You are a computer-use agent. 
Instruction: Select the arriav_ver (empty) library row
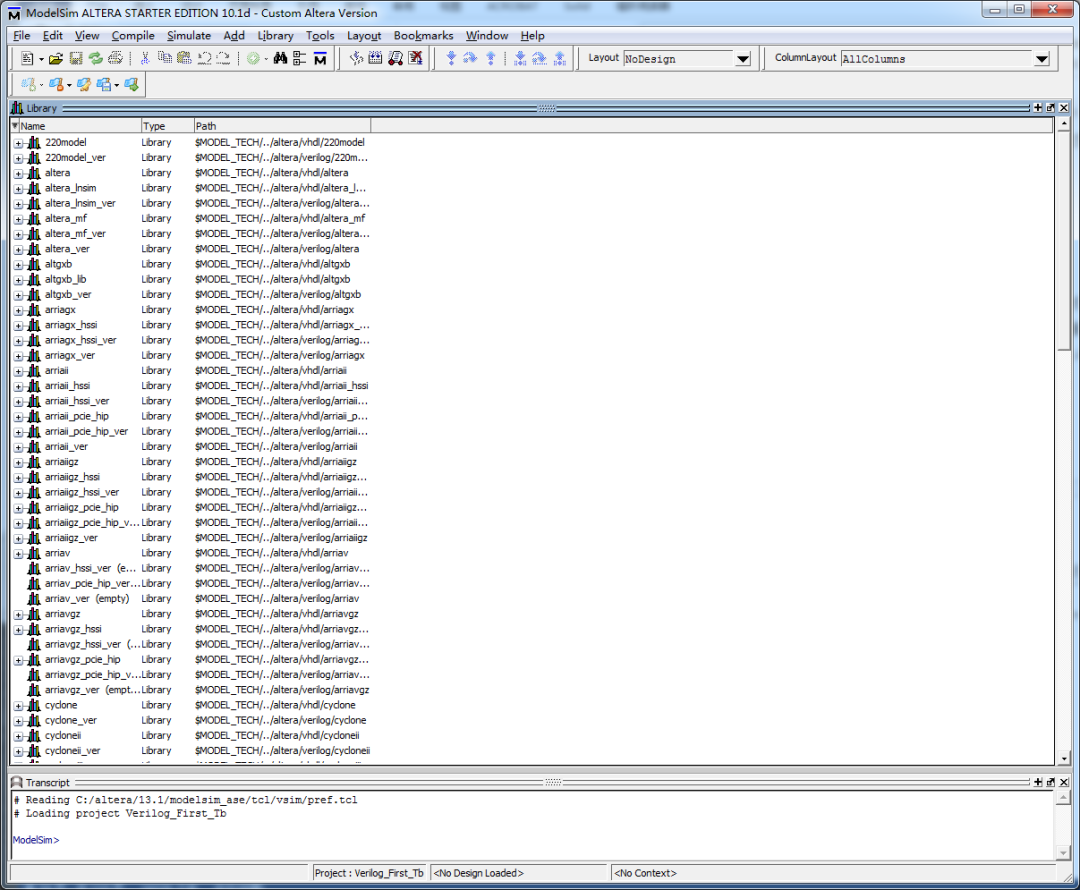[191, 599]
